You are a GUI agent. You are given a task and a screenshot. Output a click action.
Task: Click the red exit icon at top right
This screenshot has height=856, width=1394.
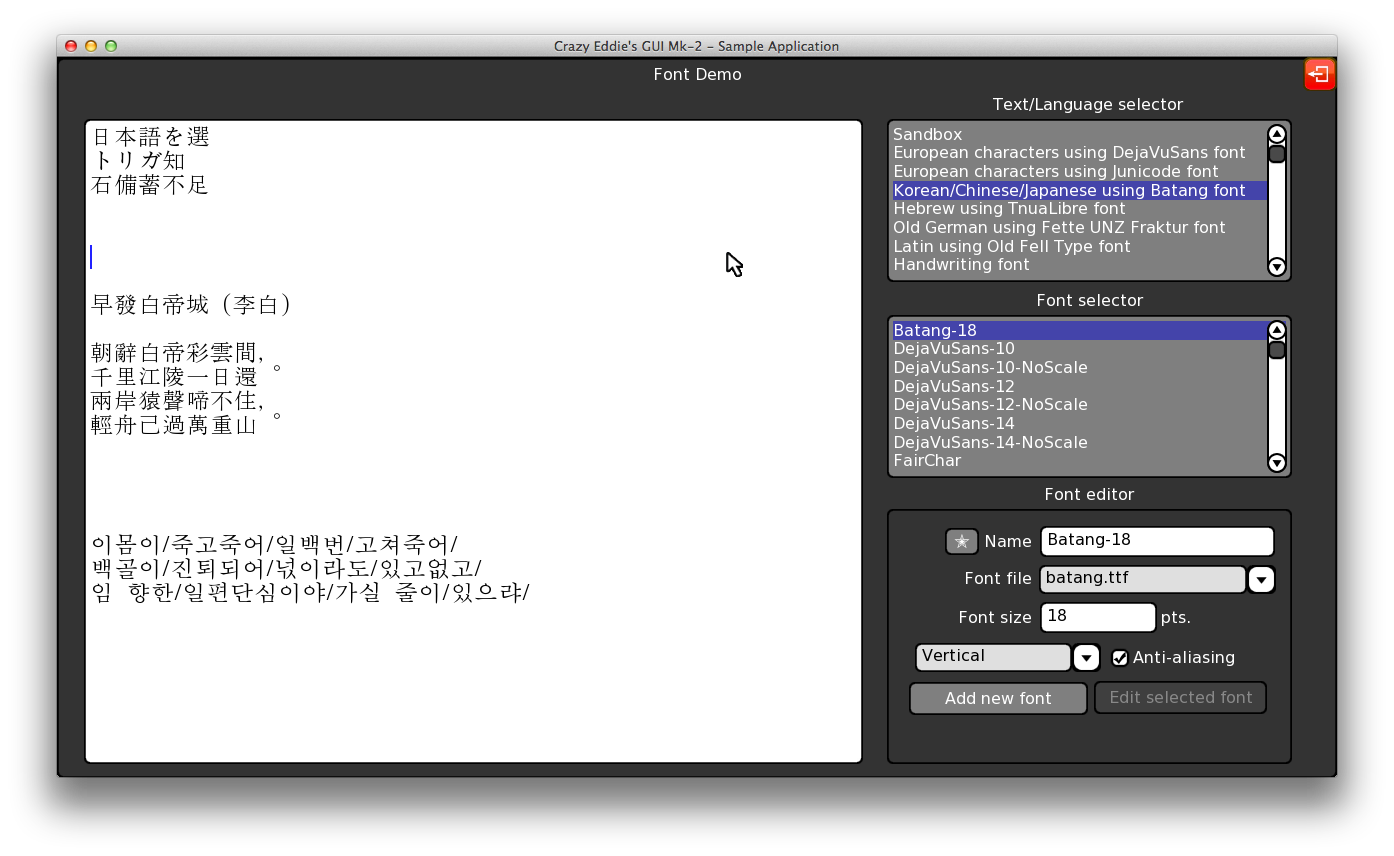tap(1319, 73)
